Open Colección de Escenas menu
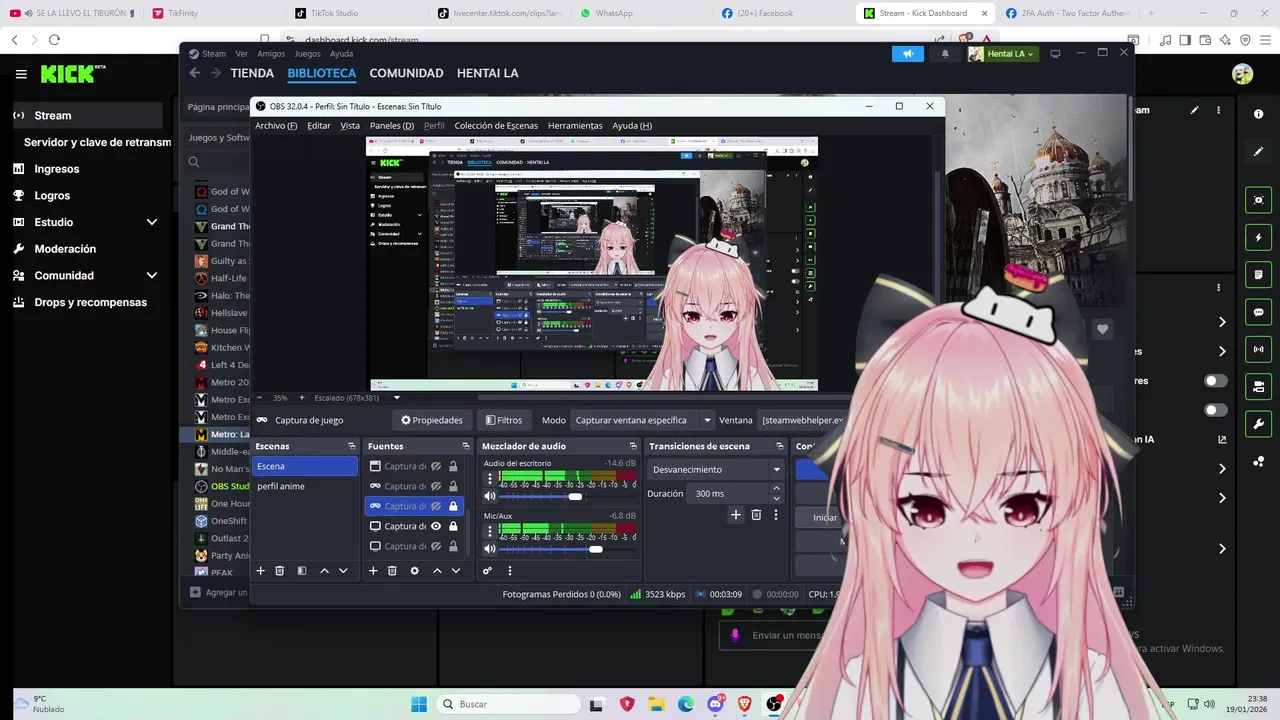Screen dimensions: 1280x720 click(x=496, y=126)
